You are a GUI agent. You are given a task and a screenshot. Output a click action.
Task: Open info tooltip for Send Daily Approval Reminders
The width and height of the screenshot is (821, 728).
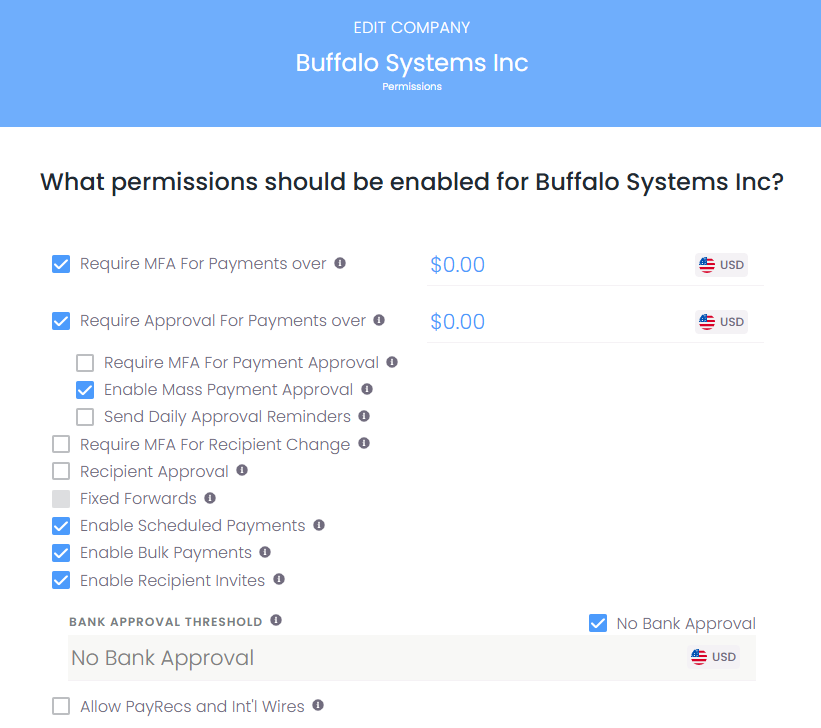click(364, 416)
